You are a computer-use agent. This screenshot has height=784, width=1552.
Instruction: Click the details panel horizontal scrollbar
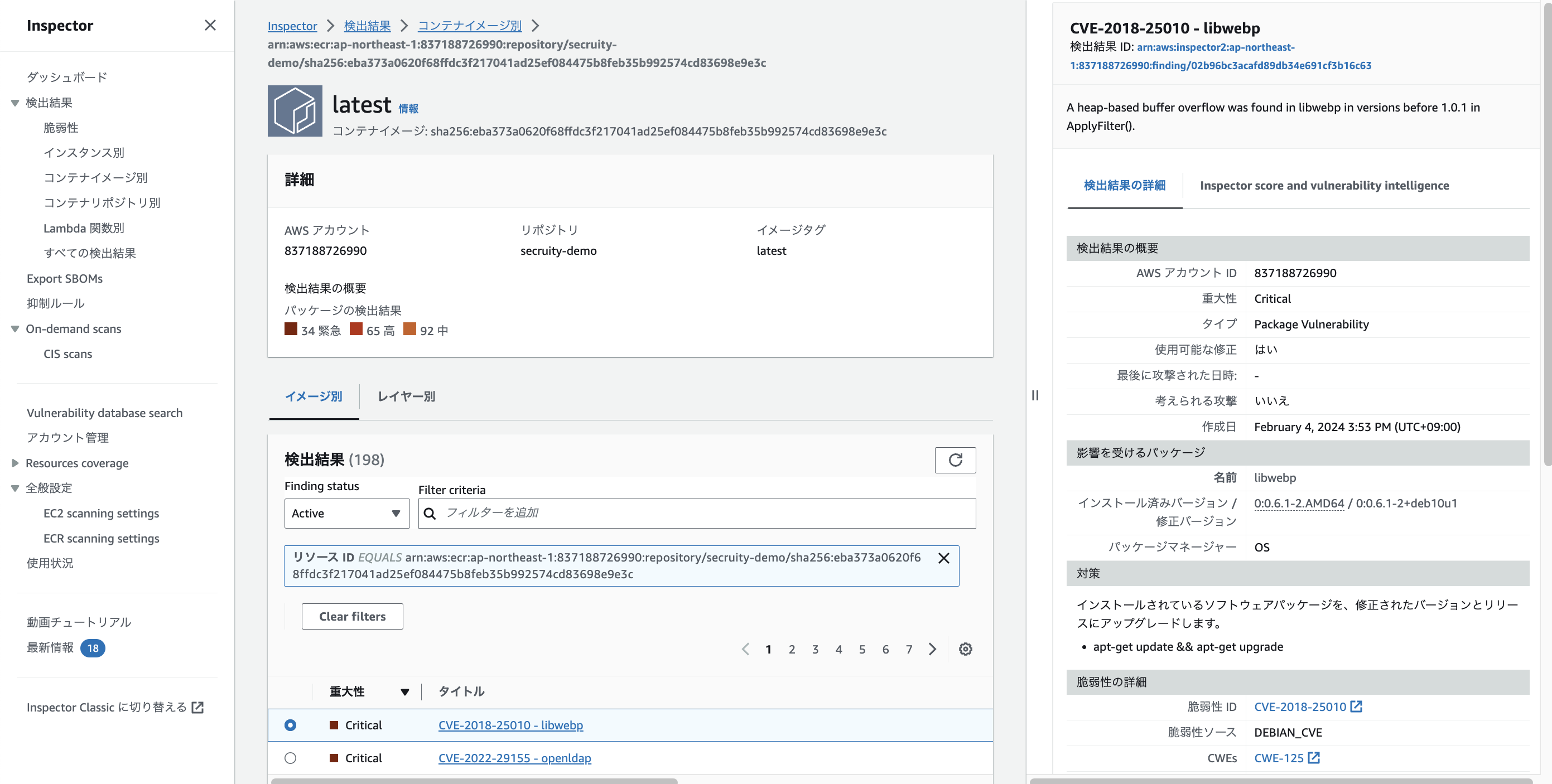tap(1281, 781)
